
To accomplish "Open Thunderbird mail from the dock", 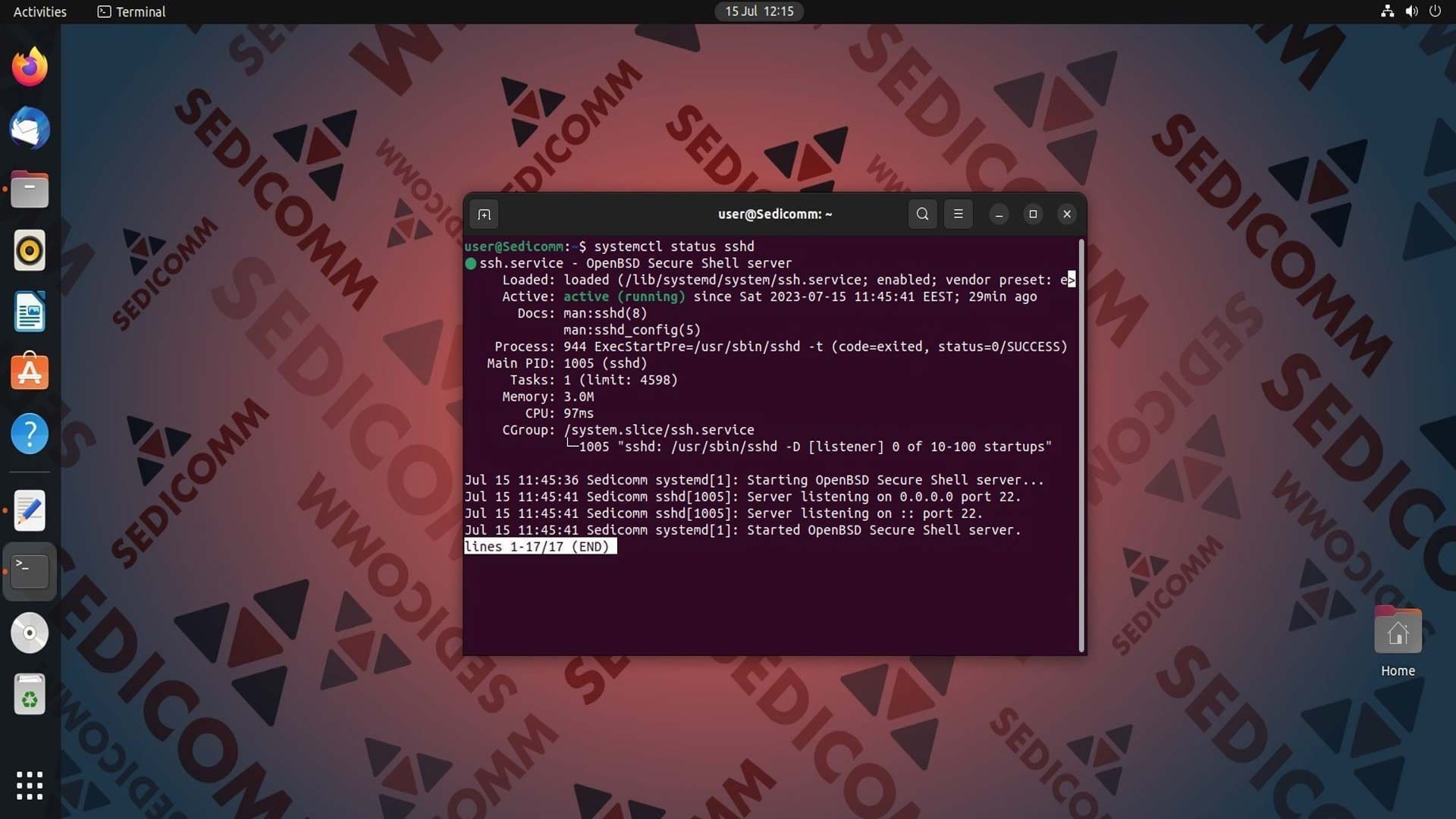I will 30,128.
